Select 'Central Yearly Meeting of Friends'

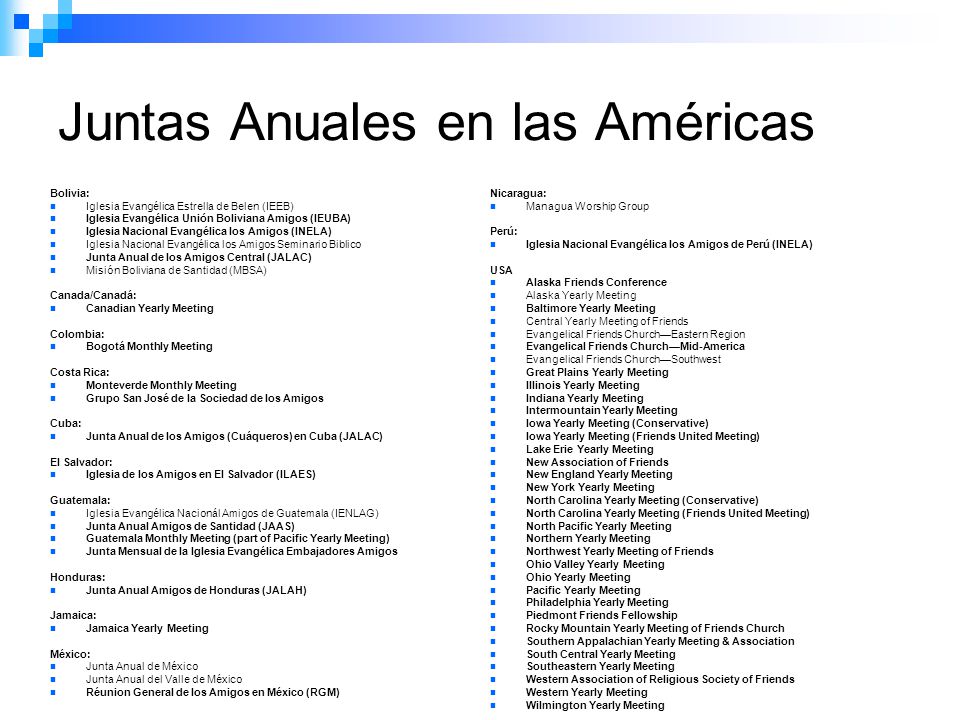[607, 321]
